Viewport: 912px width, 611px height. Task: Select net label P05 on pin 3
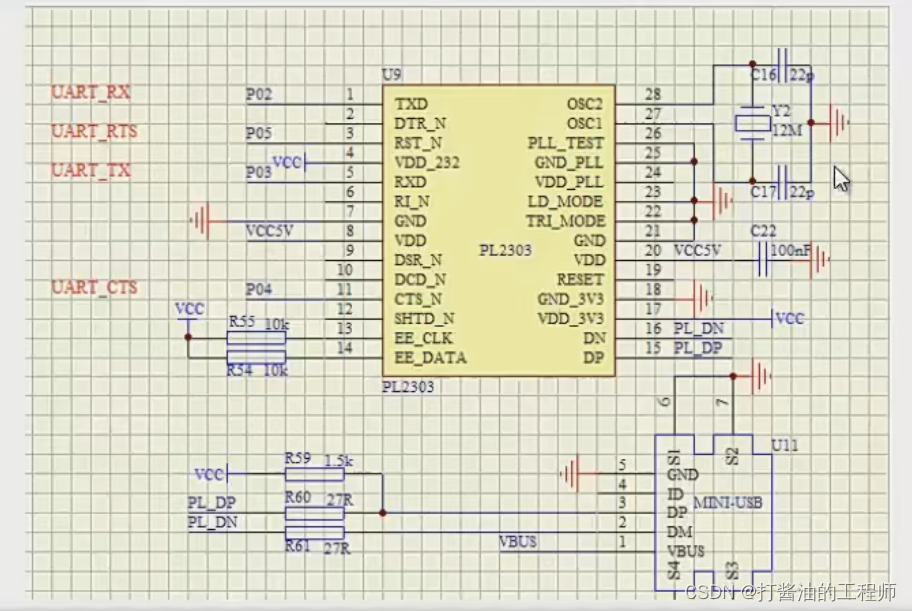coord(259,133)
